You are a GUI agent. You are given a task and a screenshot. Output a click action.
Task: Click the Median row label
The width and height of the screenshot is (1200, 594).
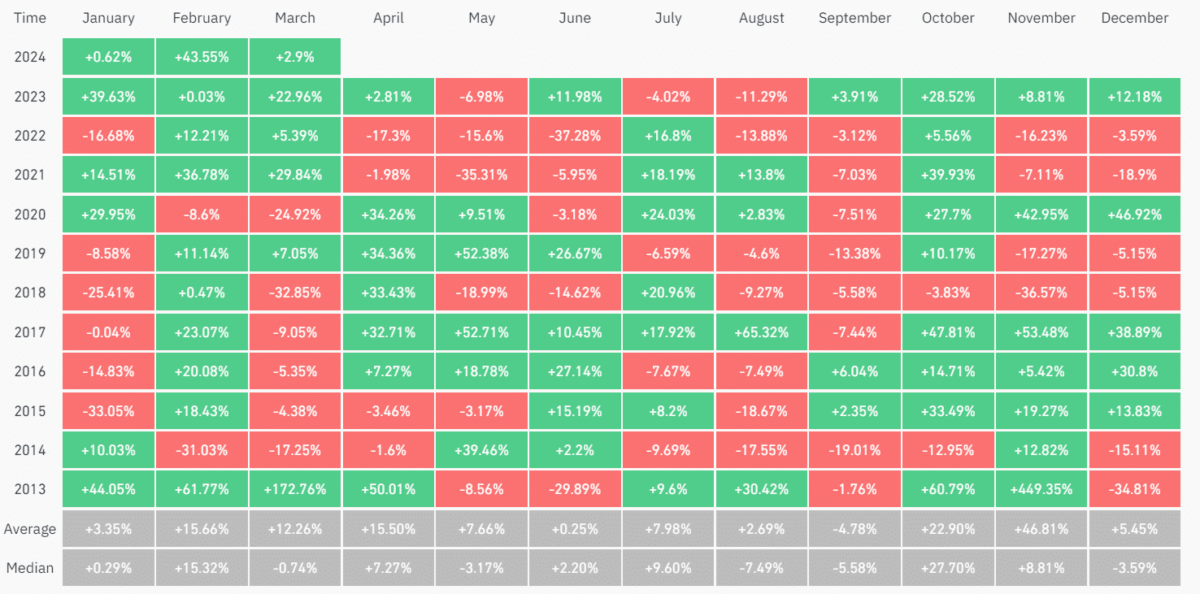30,567
